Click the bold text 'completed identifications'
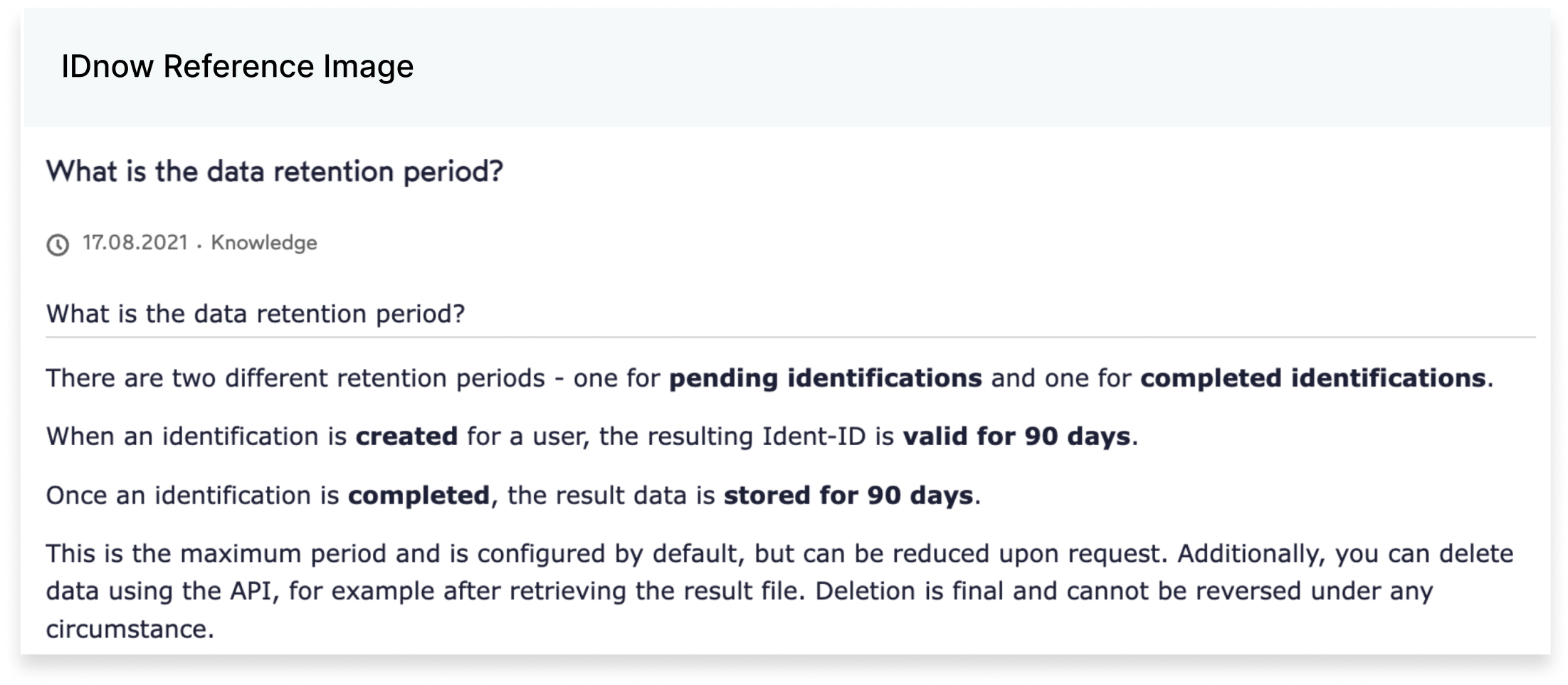 point(1313,378)
